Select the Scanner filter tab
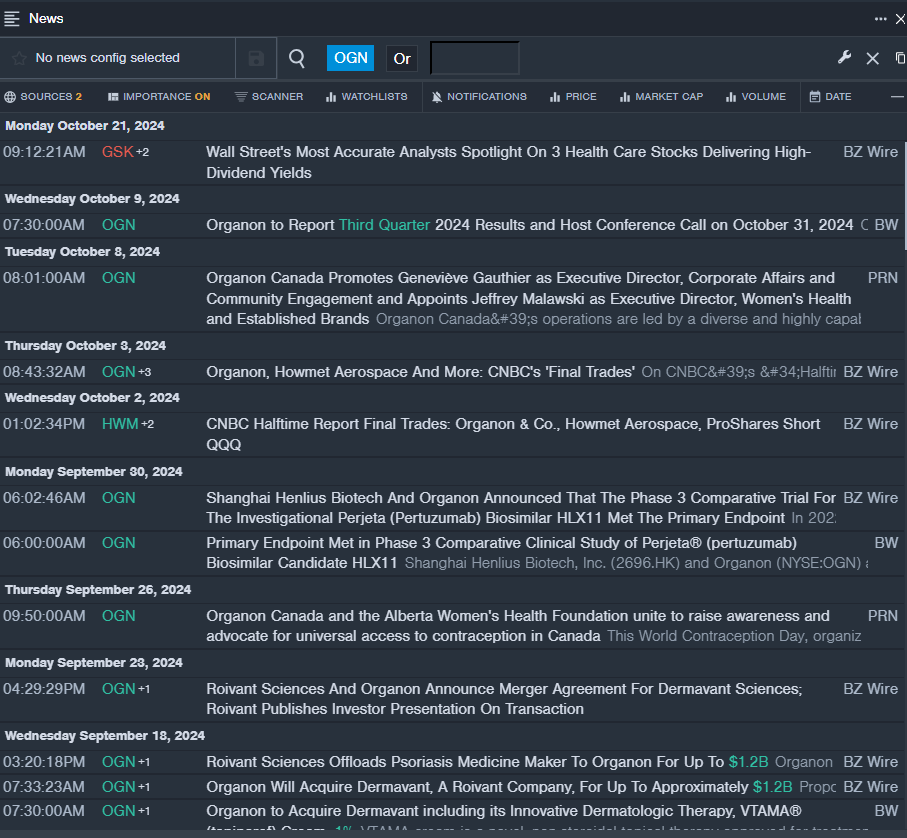This screenshot has width=907, height=838. (x=269, y=97)
